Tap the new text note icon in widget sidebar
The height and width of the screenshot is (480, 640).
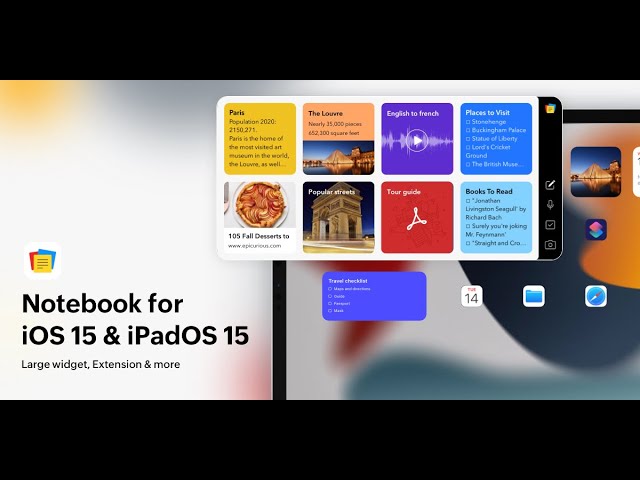pos(550,185)
